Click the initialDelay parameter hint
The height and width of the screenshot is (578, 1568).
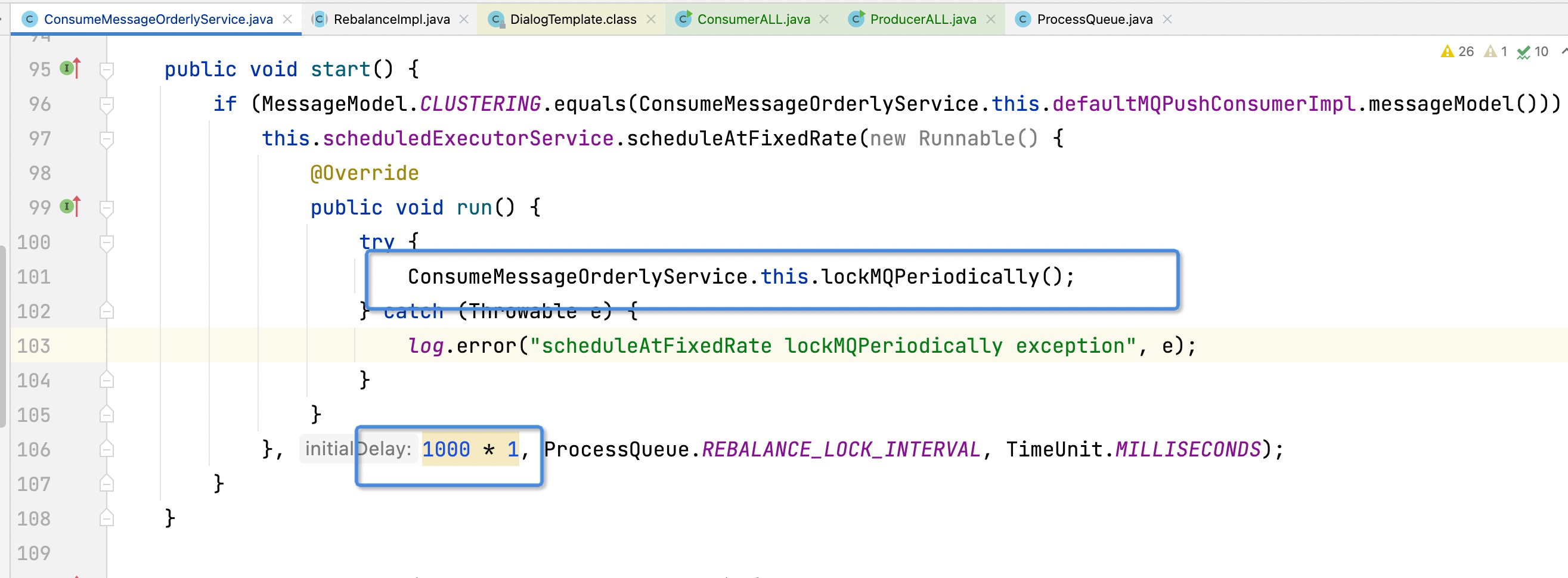click(x=358, y=449)
